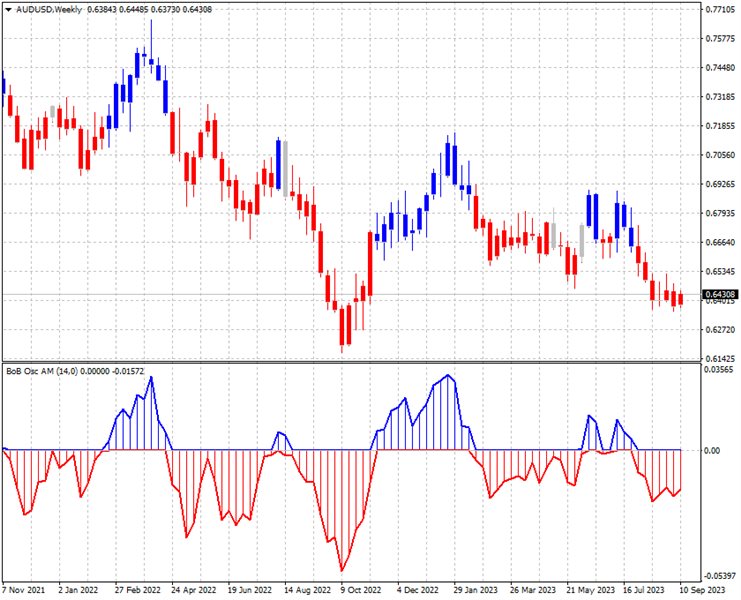This screenshot has width=741, height=600.
Task: Click the current price label 0.64308
Action: point(720,294)
